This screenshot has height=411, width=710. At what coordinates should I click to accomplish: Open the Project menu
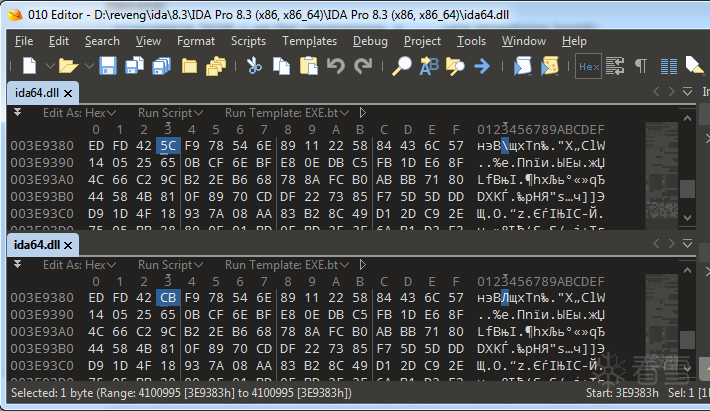422,41
